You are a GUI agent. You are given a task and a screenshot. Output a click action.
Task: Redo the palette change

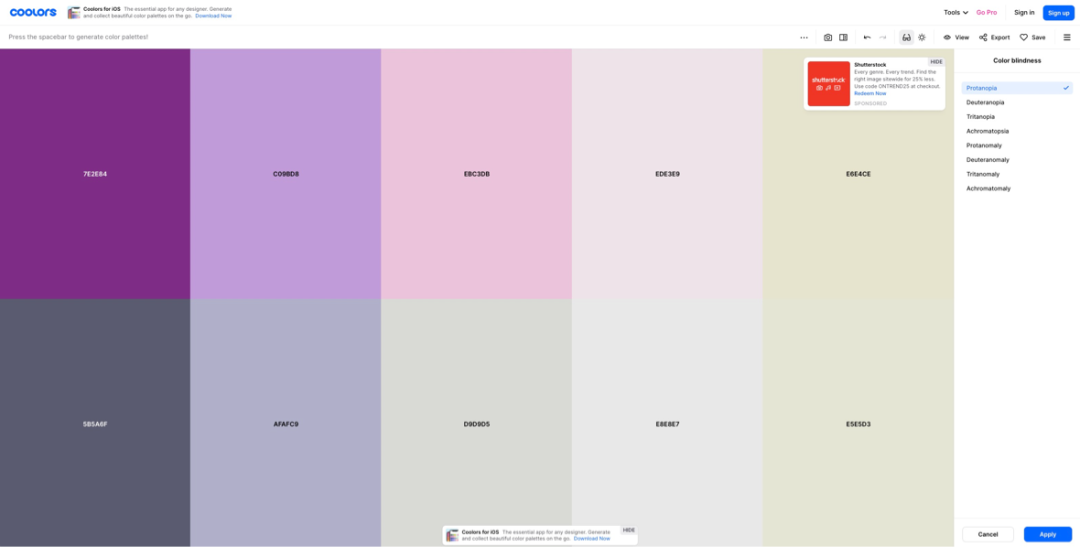pyautogui.click(x=882, y=37)
